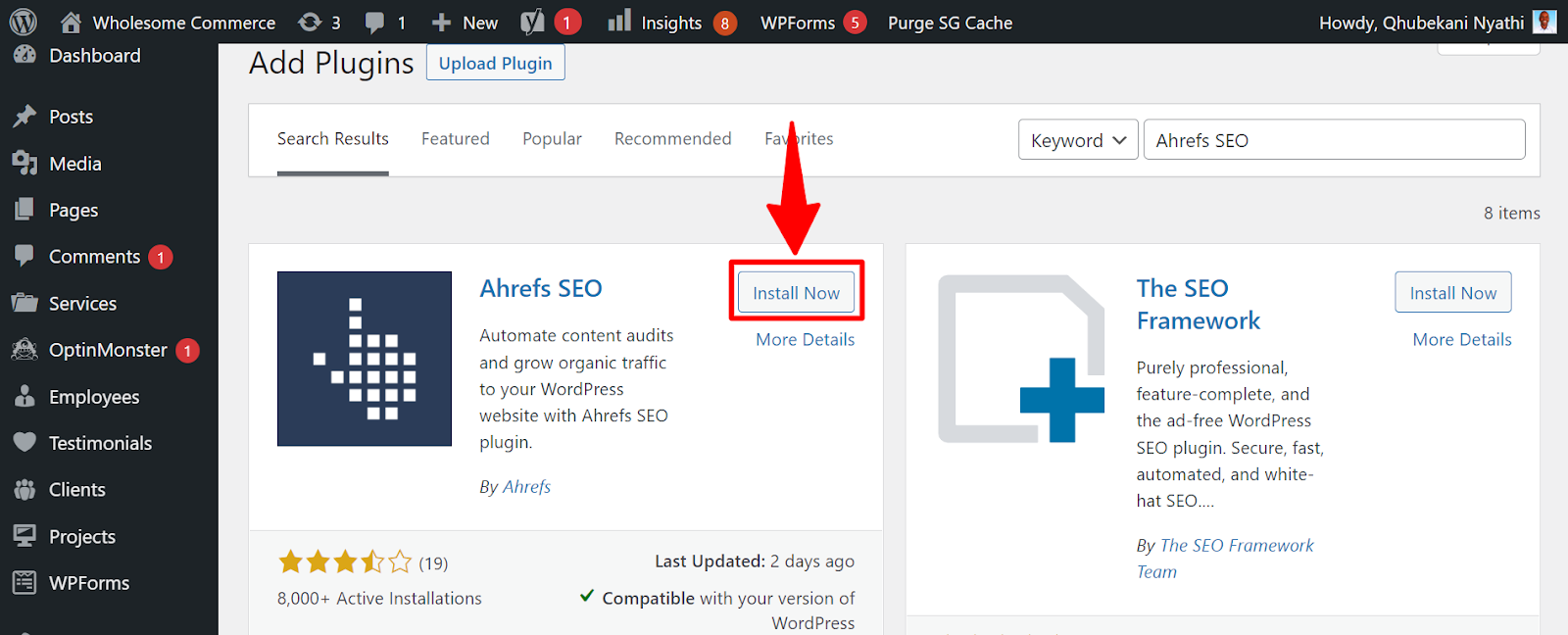Open The SEO Framework Team author link

point(1225,559)
